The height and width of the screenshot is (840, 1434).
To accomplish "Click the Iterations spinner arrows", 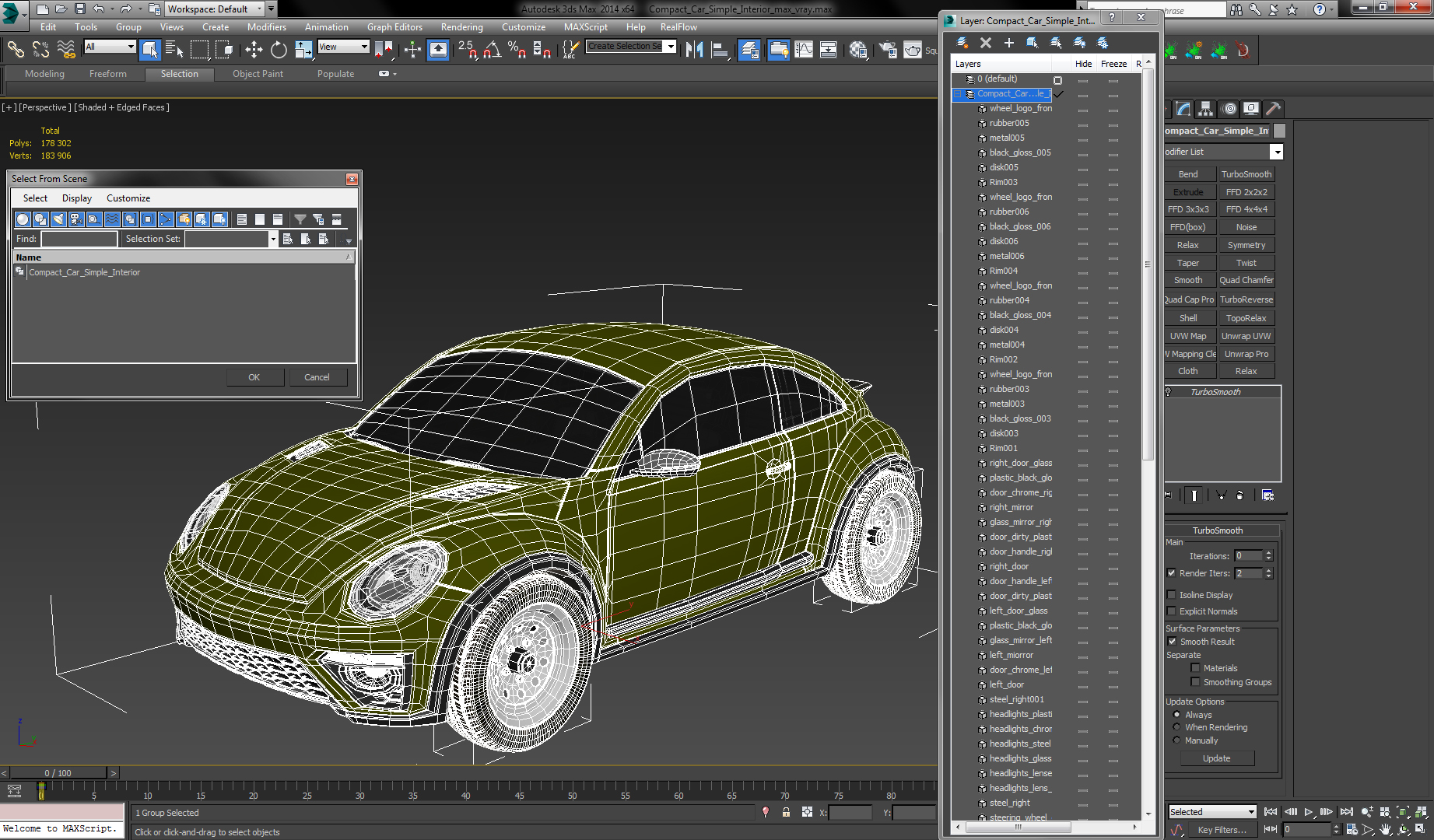I will coord(1268,555).
